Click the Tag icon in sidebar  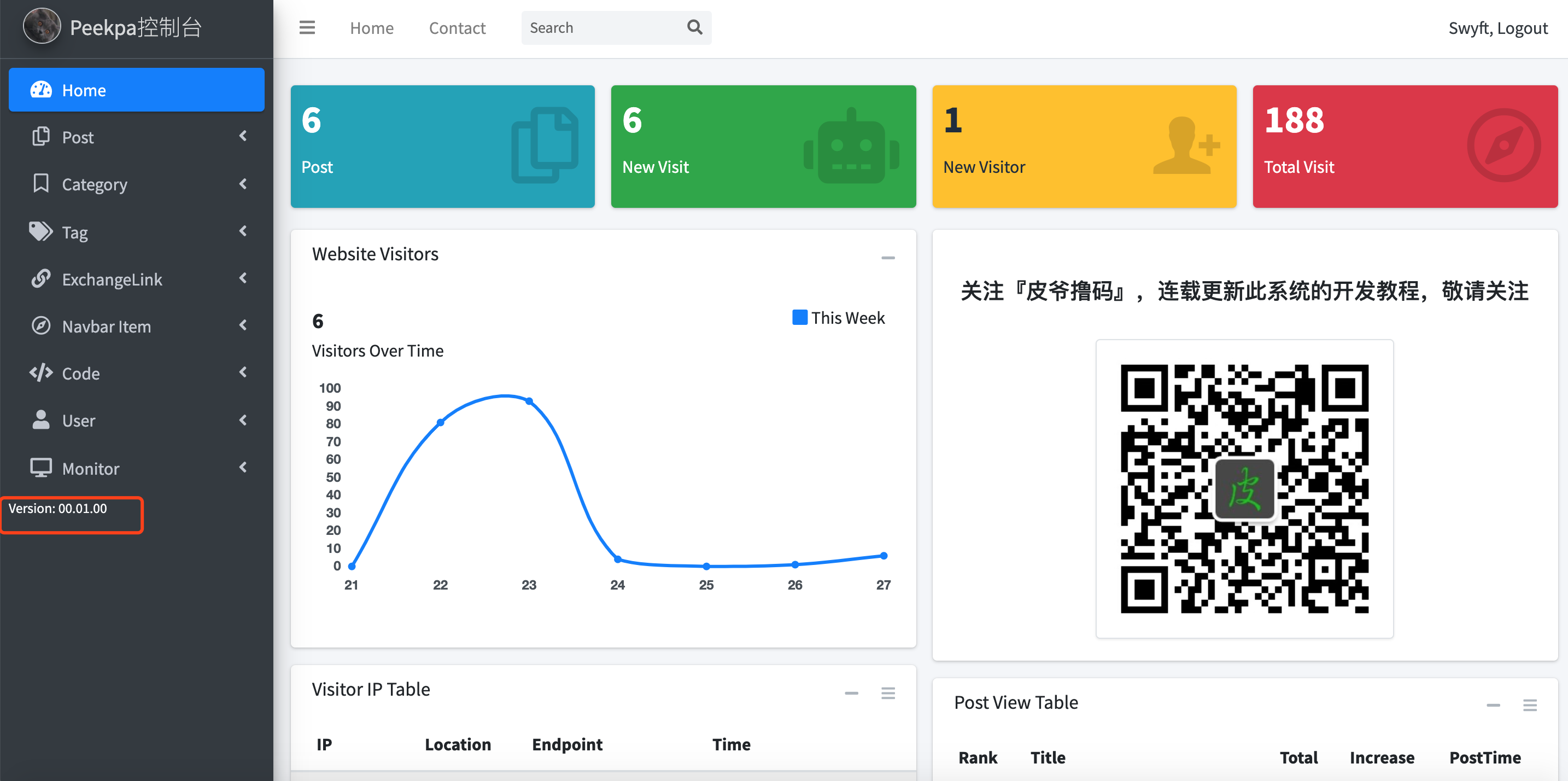coord(41,231)
